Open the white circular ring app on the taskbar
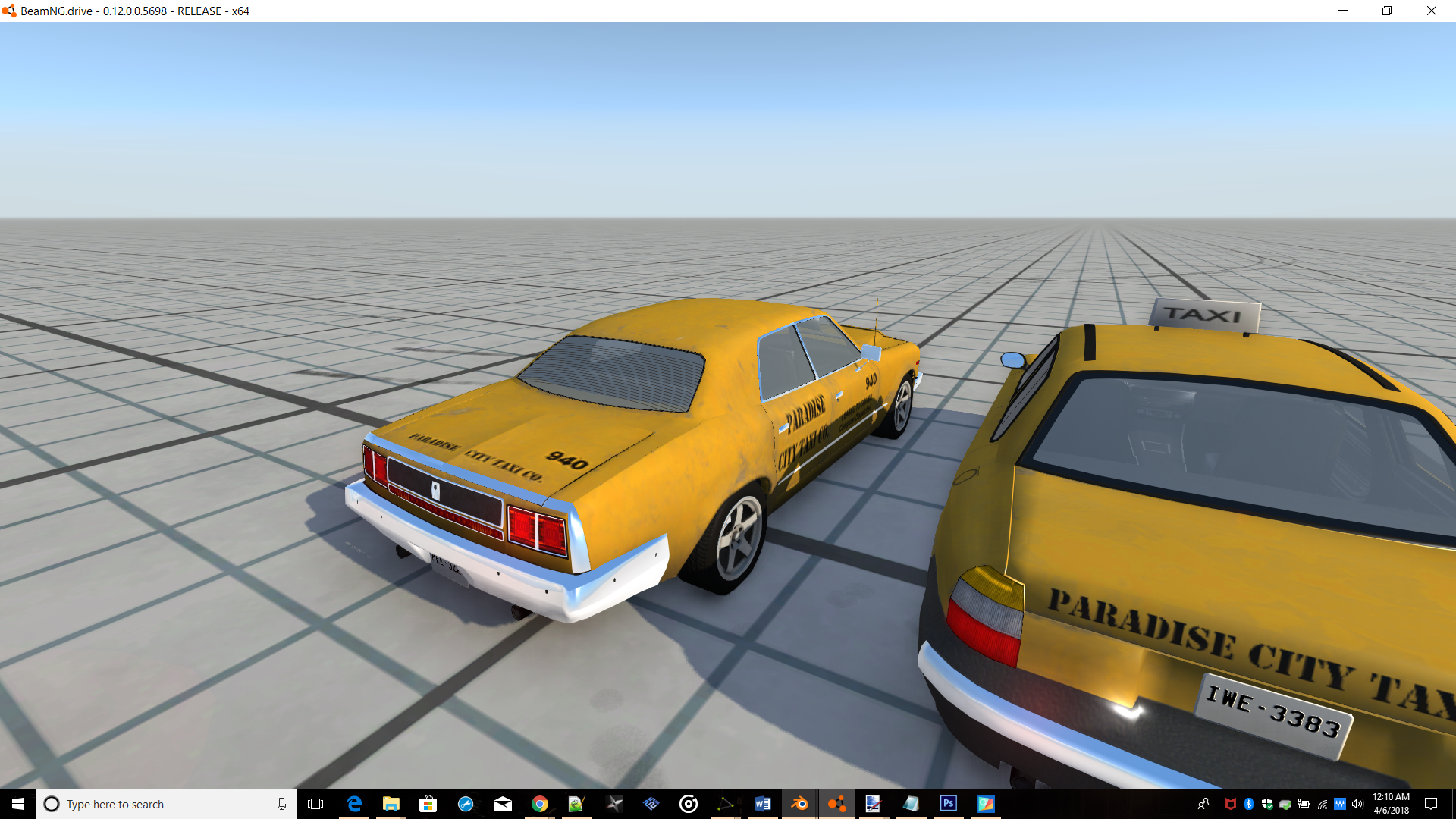The width and height of the screenshot is (1456, 819). [689, 804]
